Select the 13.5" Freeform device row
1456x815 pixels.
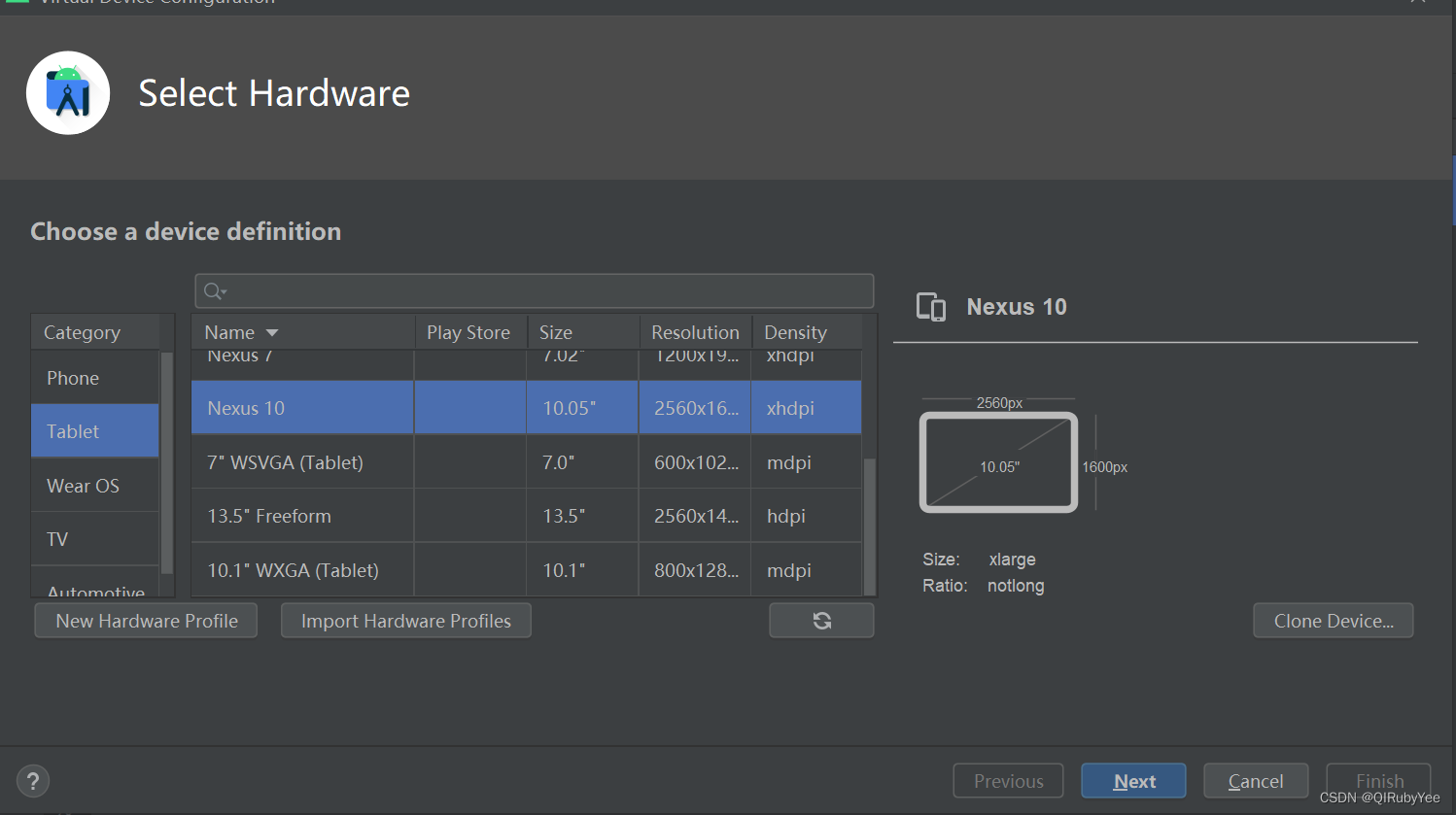526,516
